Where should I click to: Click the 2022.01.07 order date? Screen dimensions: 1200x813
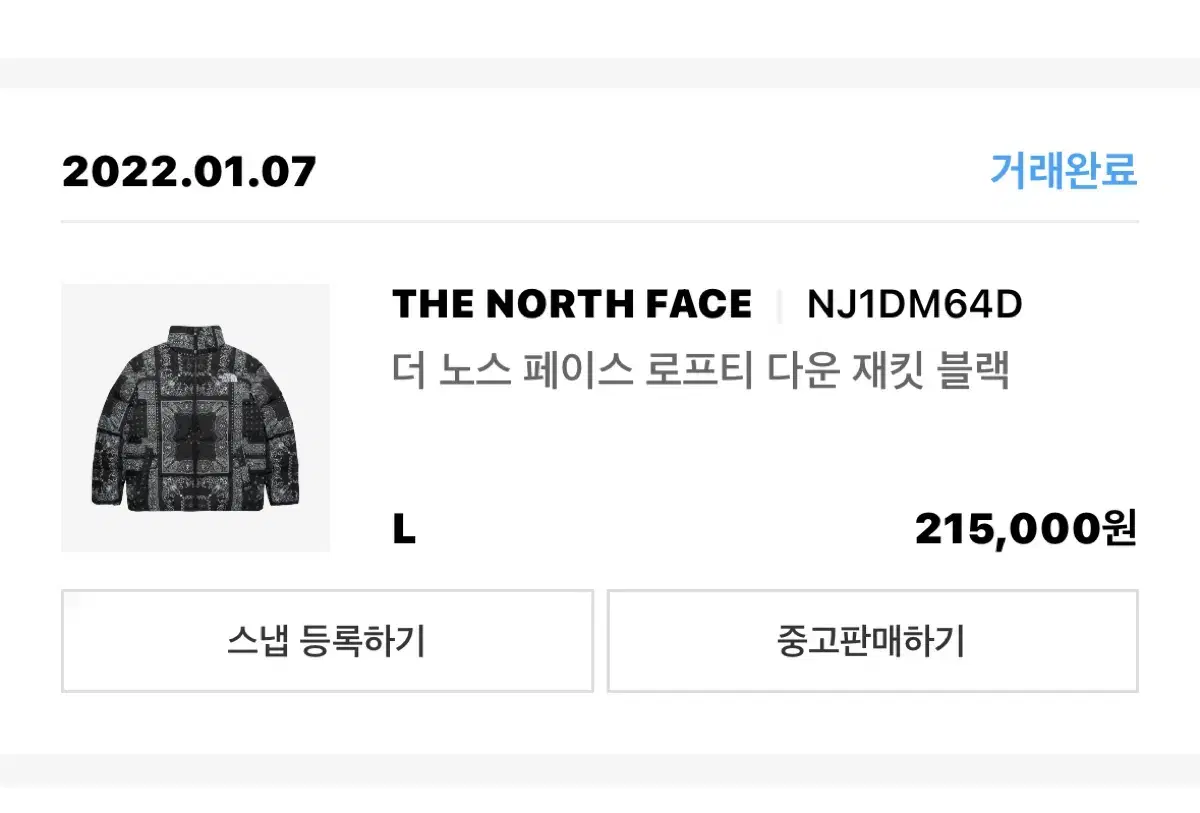coord(189,172)
